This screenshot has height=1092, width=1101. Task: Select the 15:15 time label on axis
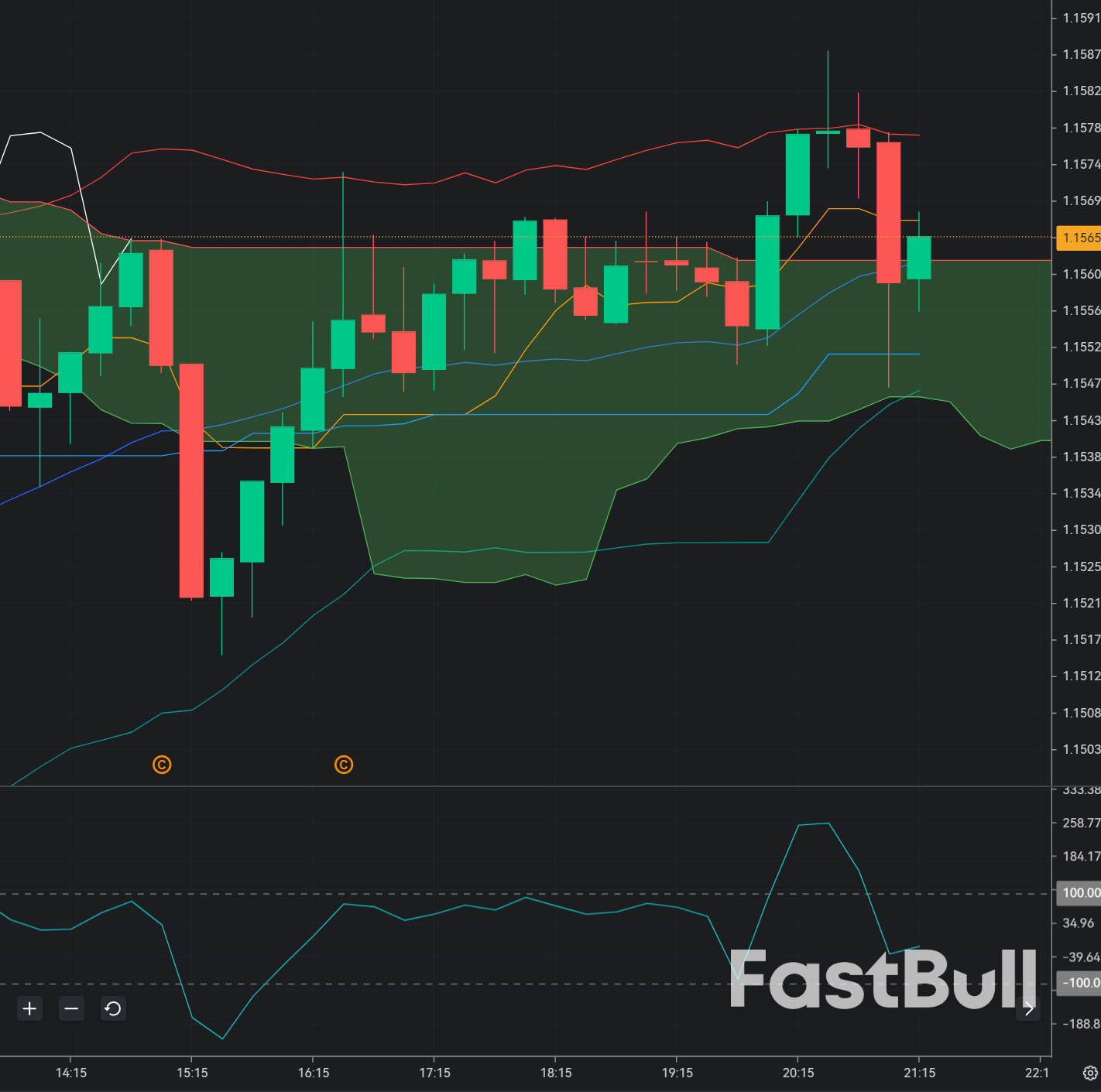pos(193,1073)
